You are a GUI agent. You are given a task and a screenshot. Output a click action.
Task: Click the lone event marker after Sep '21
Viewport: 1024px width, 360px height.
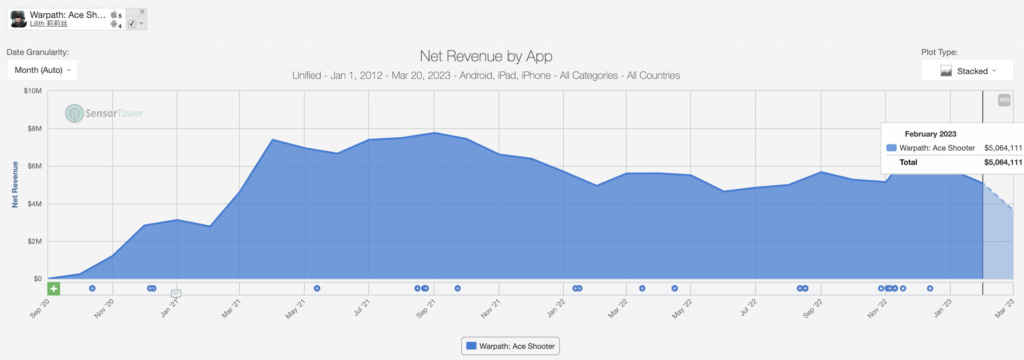click(x=458, y=288)
